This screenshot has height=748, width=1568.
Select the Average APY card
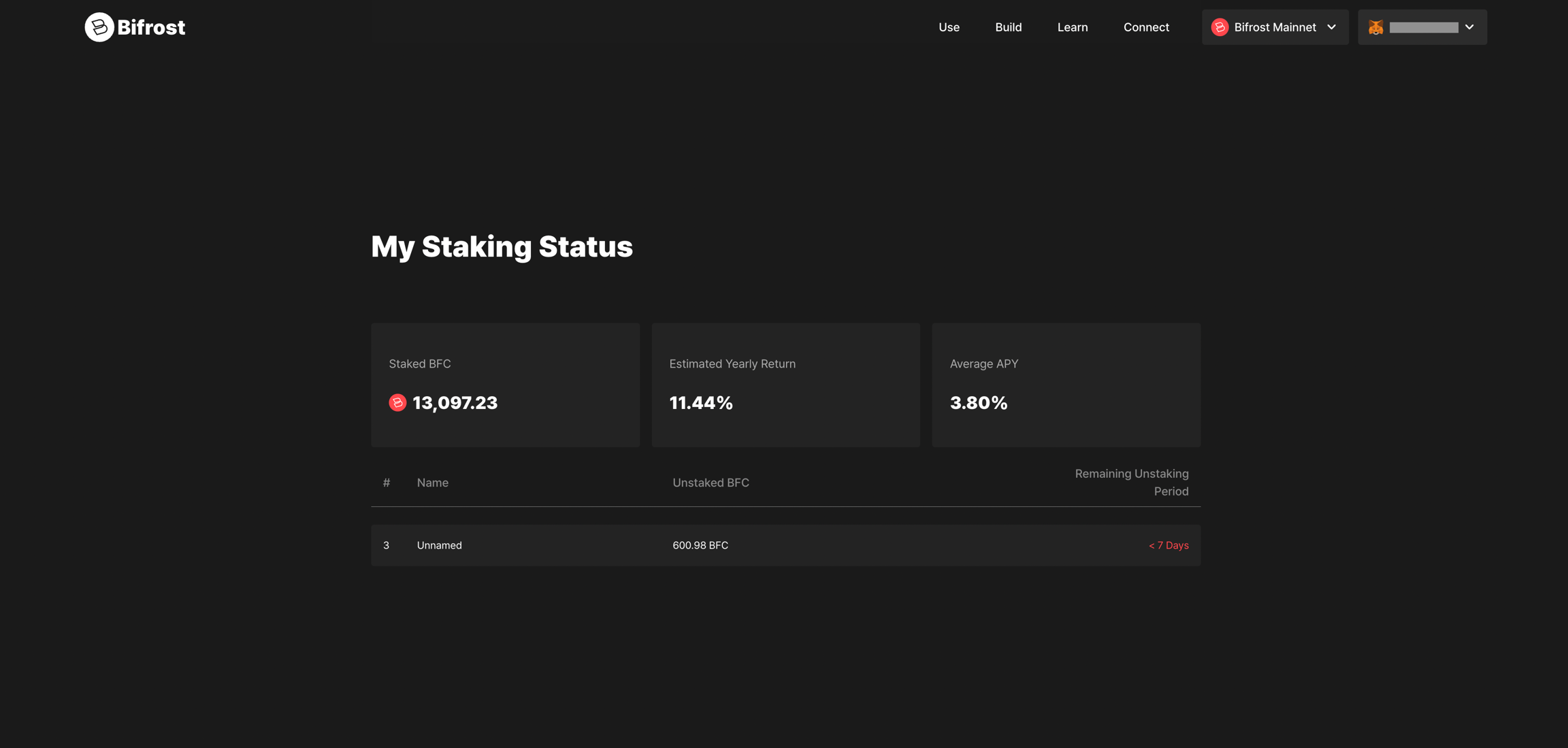click(x=1066, y=385)
